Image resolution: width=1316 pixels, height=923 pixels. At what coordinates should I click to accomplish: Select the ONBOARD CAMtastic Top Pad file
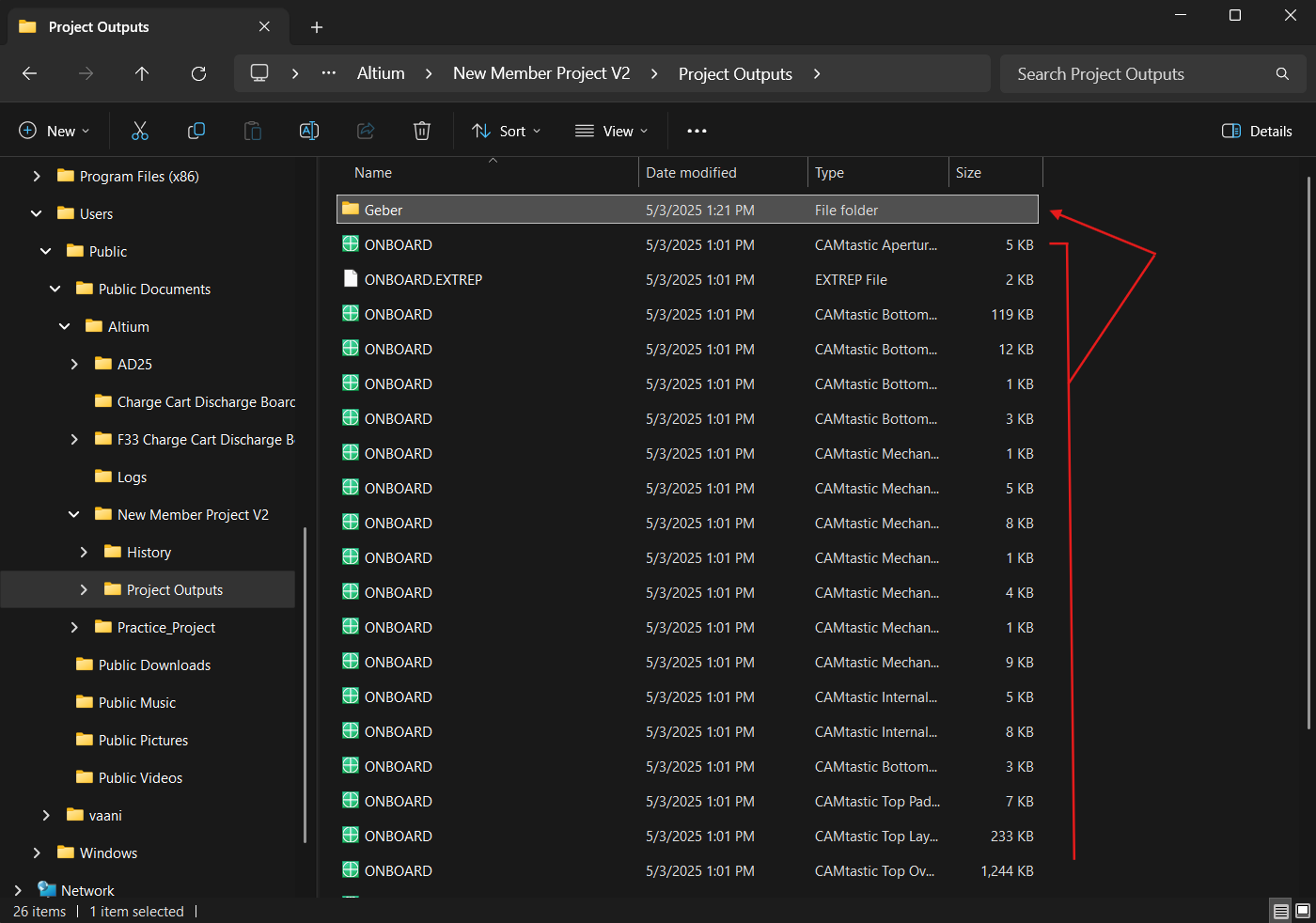687,801
